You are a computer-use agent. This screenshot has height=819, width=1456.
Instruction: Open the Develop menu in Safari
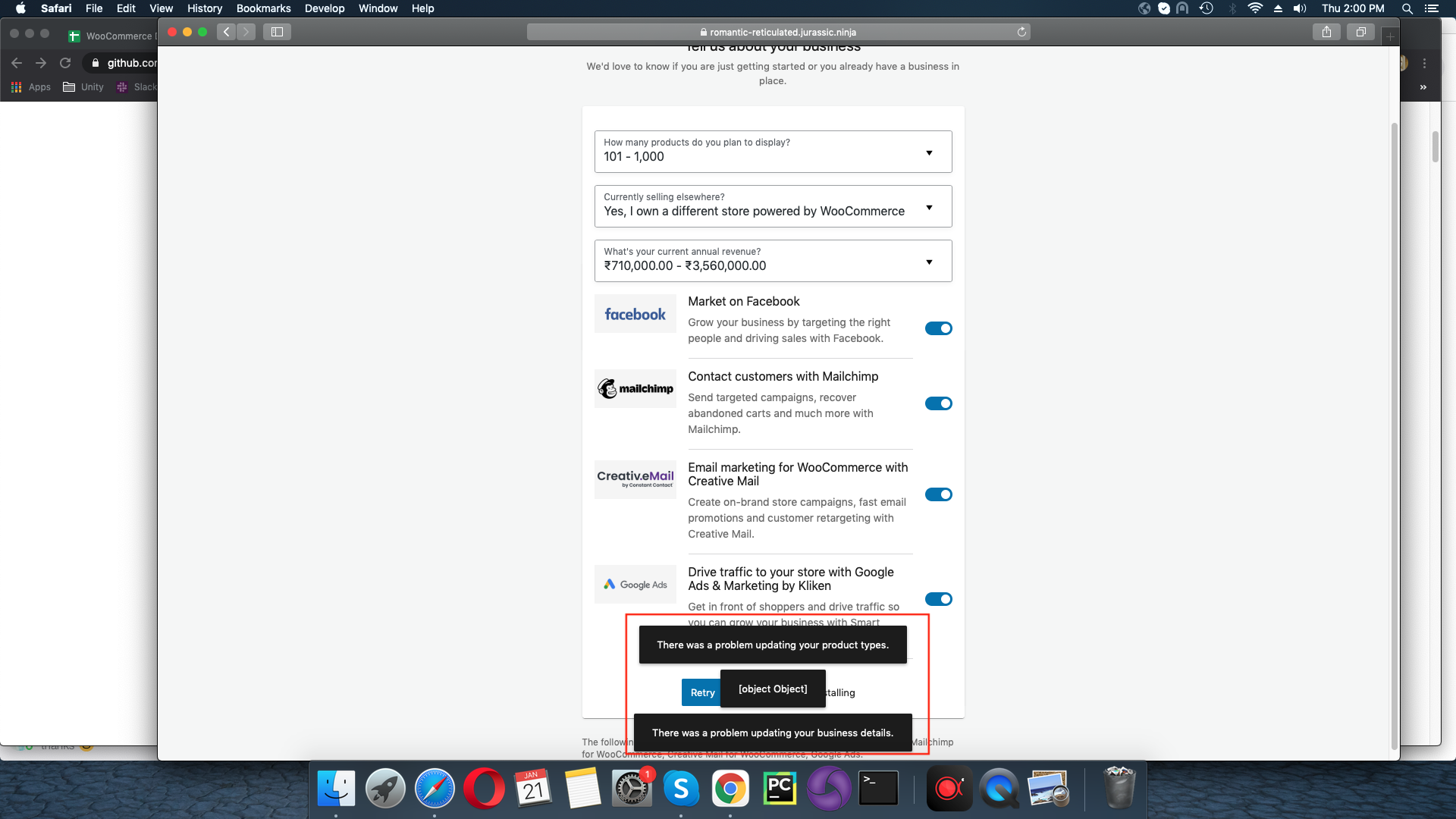[325, 8]
